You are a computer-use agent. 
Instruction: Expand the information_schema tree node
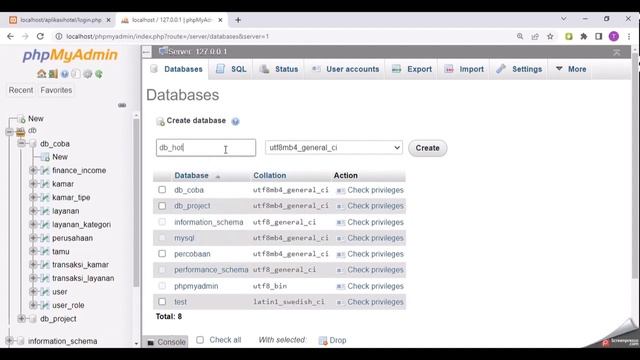9,340
